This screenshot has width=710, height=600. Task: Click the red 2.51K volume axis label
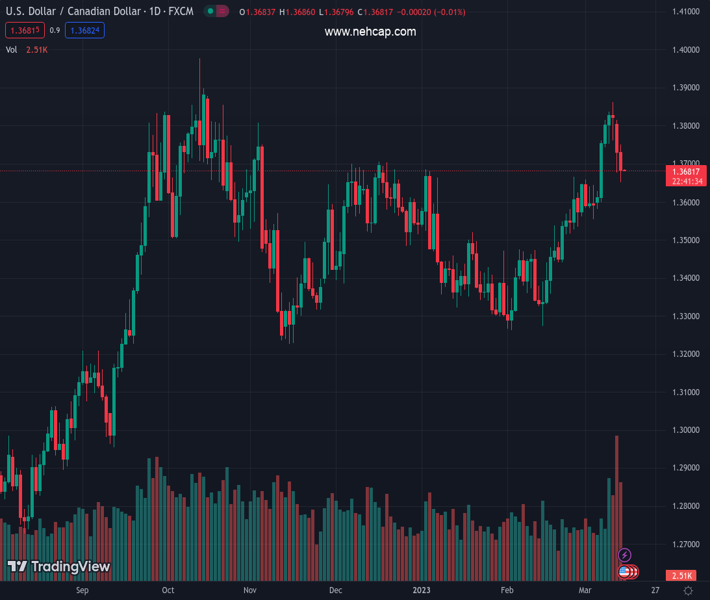coord(685,576)
